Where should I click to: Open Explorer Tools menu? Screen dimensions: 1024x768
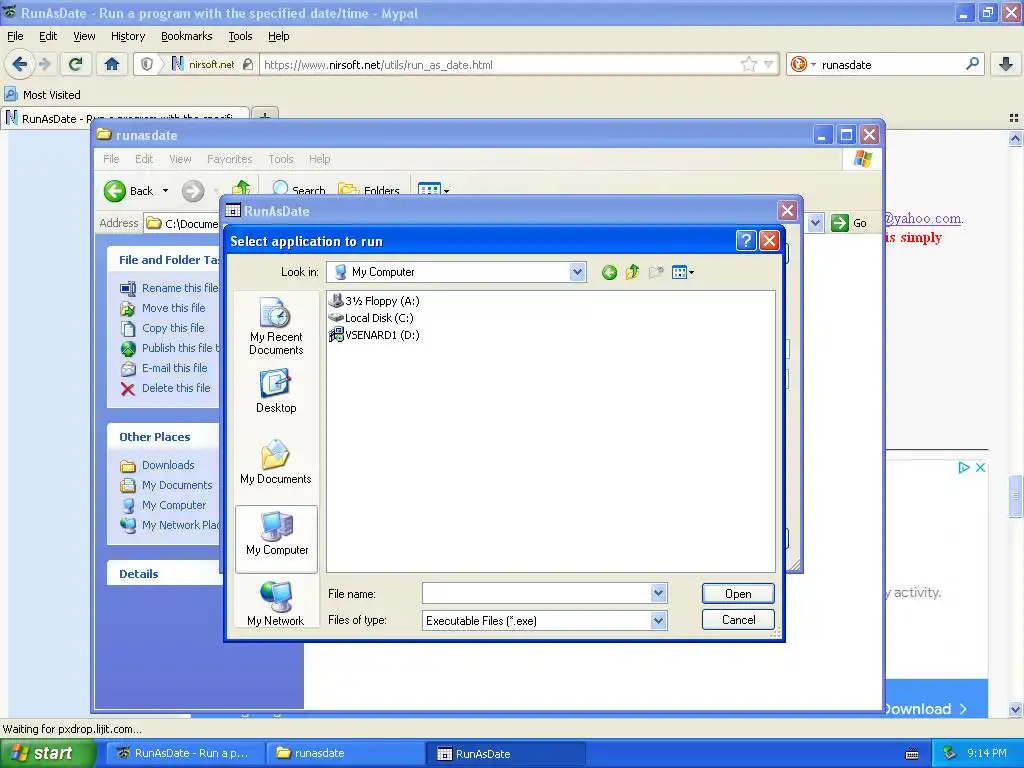coord(281,159)
